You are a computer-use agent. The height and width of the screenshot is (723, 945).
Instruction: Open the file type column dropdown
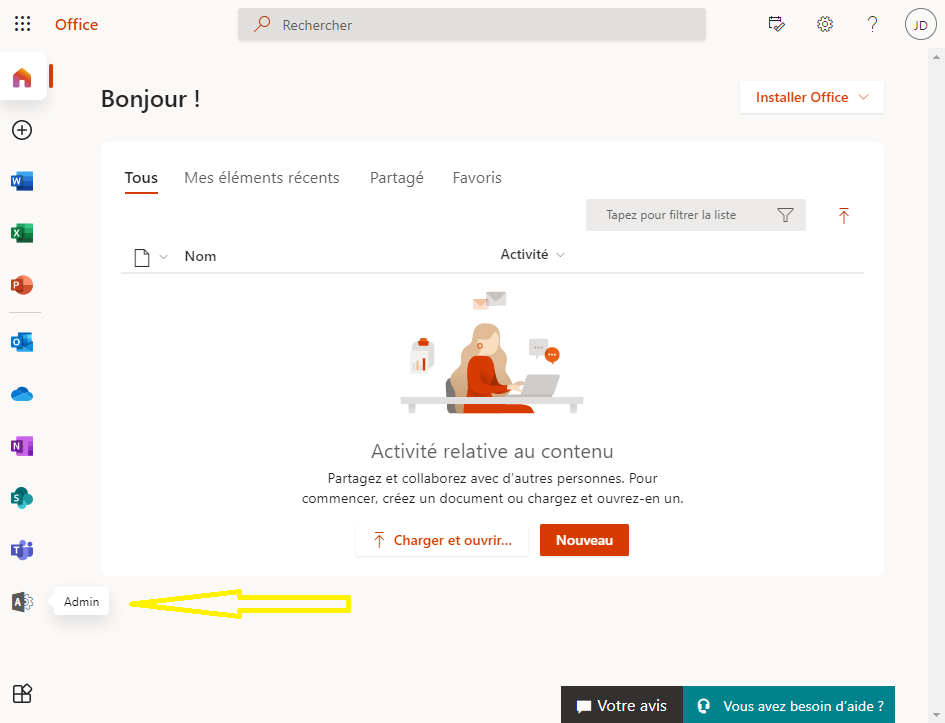pos(151,257)
